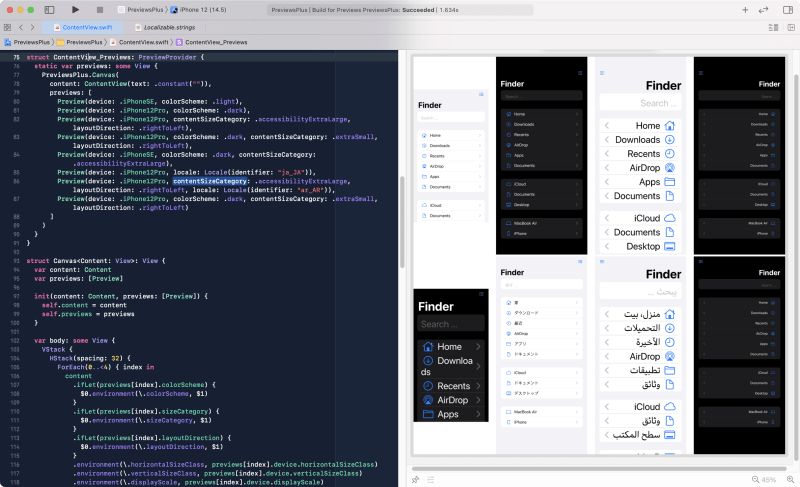
Task: Run the app with the play button
Action: pos(76,10)
